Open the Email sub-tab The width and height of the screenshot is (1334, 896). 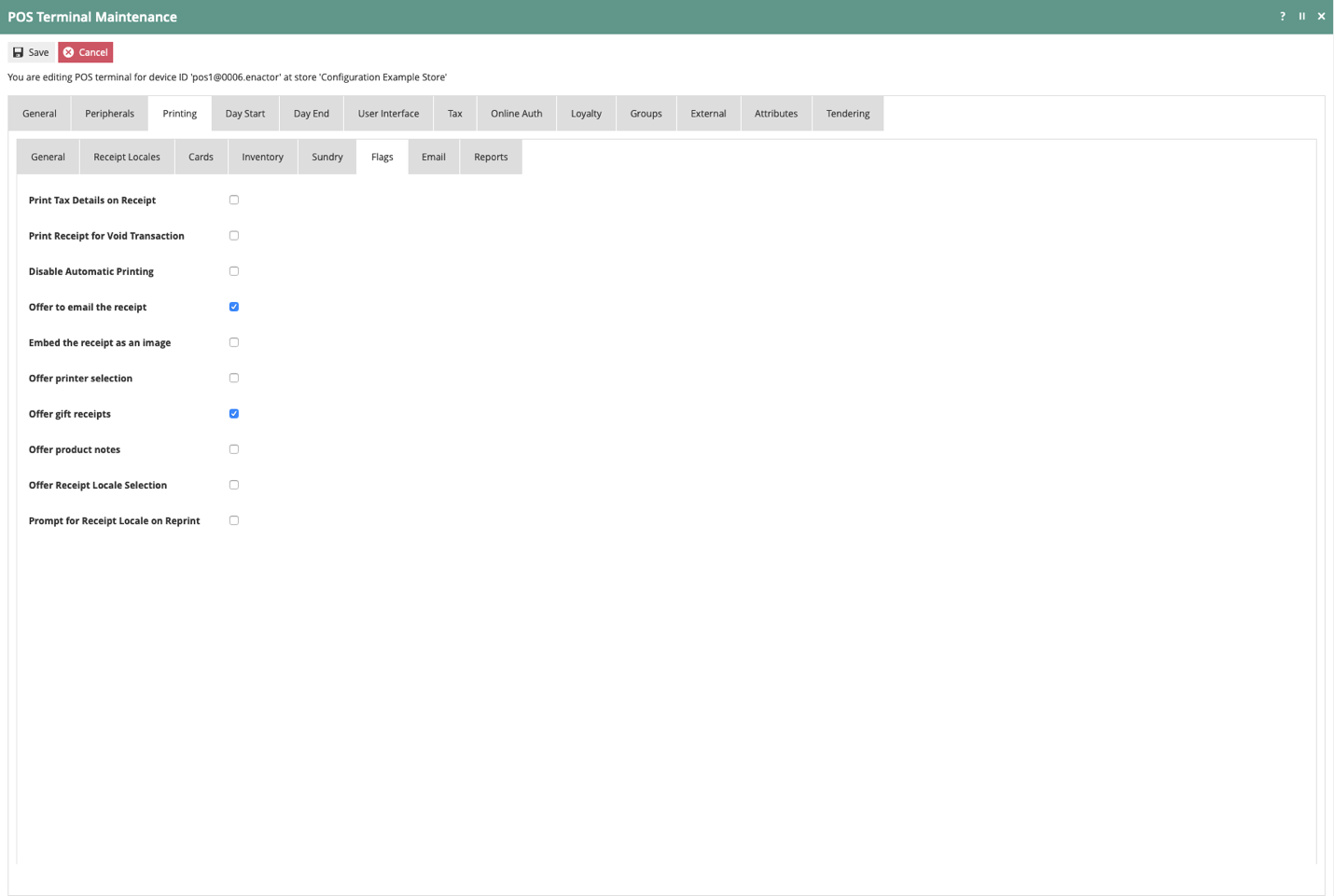point(434,157)
